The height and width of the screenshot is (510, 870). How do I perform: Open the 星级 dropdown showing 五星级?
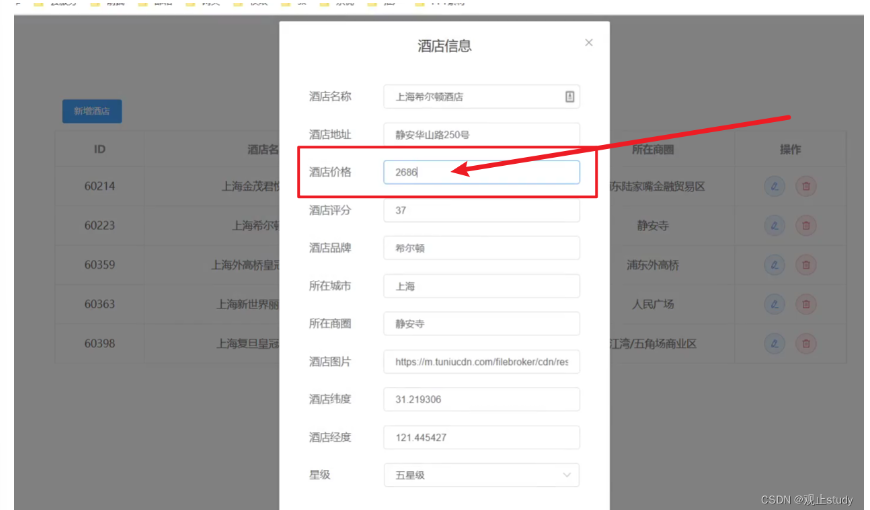coord(482,475)
